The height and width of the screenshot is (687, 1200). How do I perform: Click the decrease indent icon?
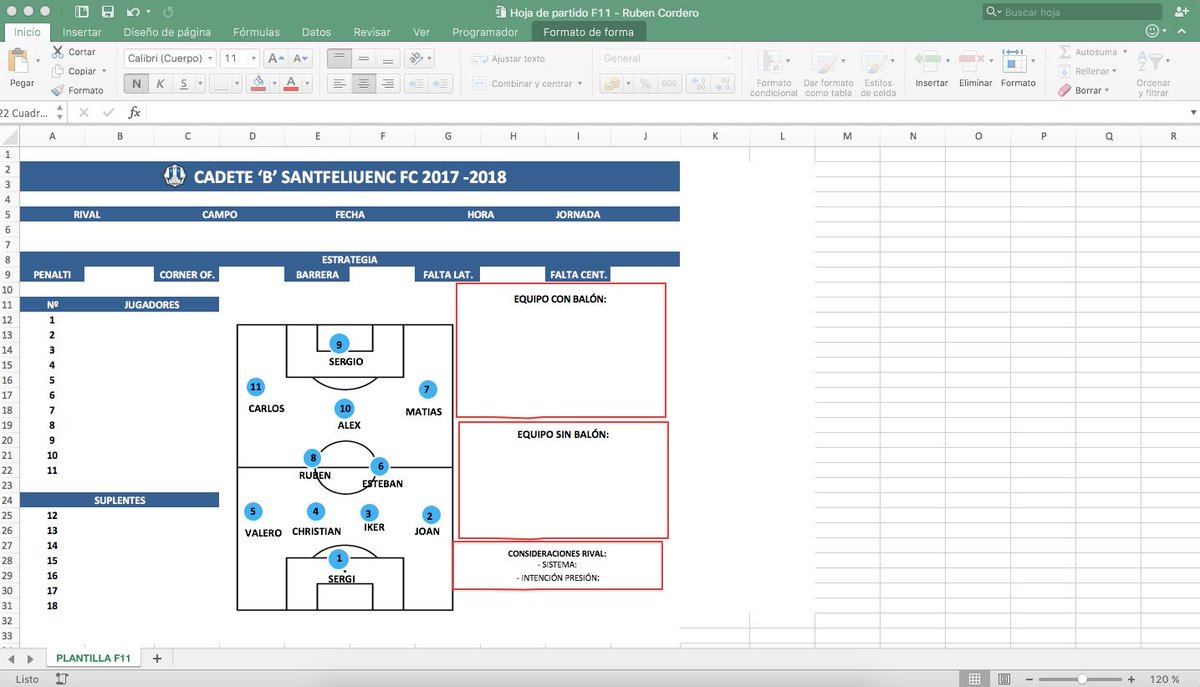pos(414,83)
